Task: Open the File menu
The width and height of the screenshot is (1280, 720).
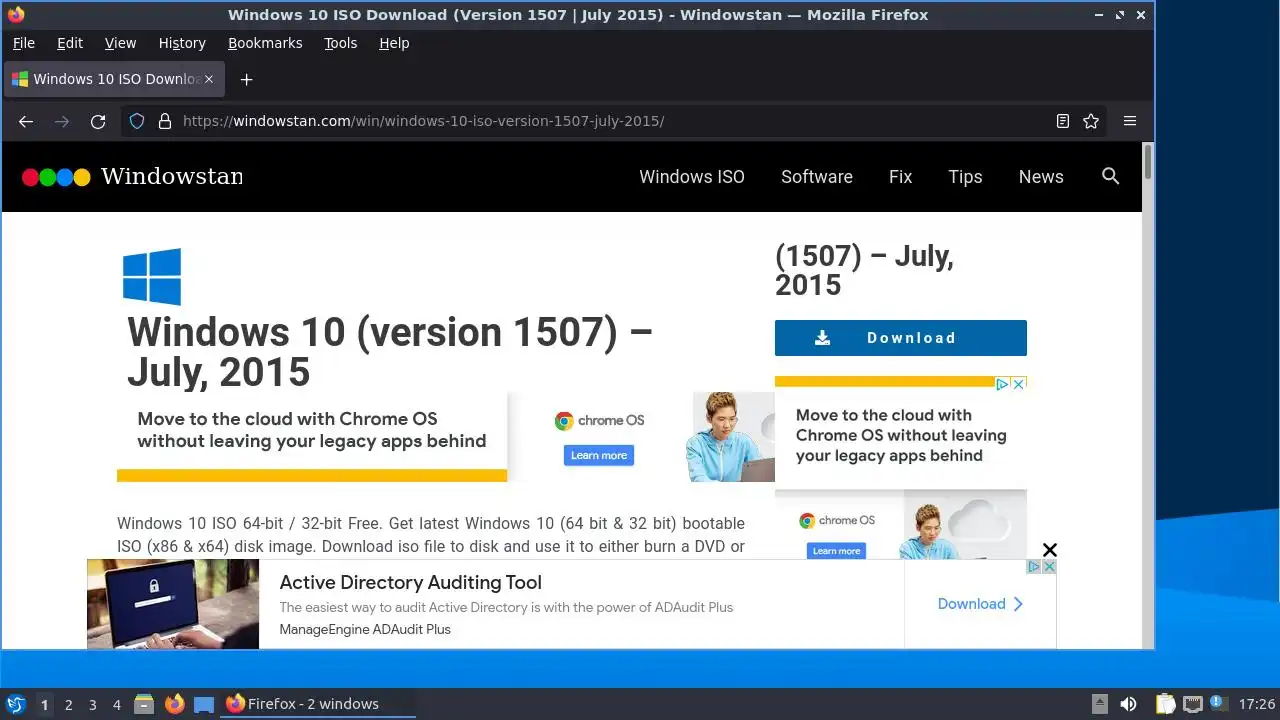Action: pos(23,43)
